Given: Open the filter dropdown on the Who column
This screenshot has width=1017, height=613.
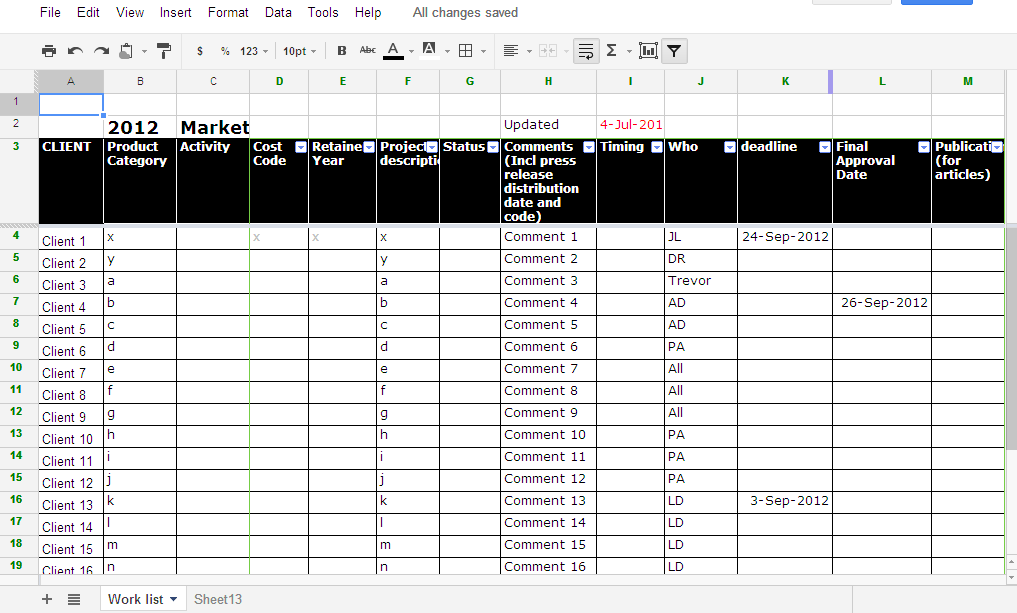Looking at the screenshot, I should [729, 145].
